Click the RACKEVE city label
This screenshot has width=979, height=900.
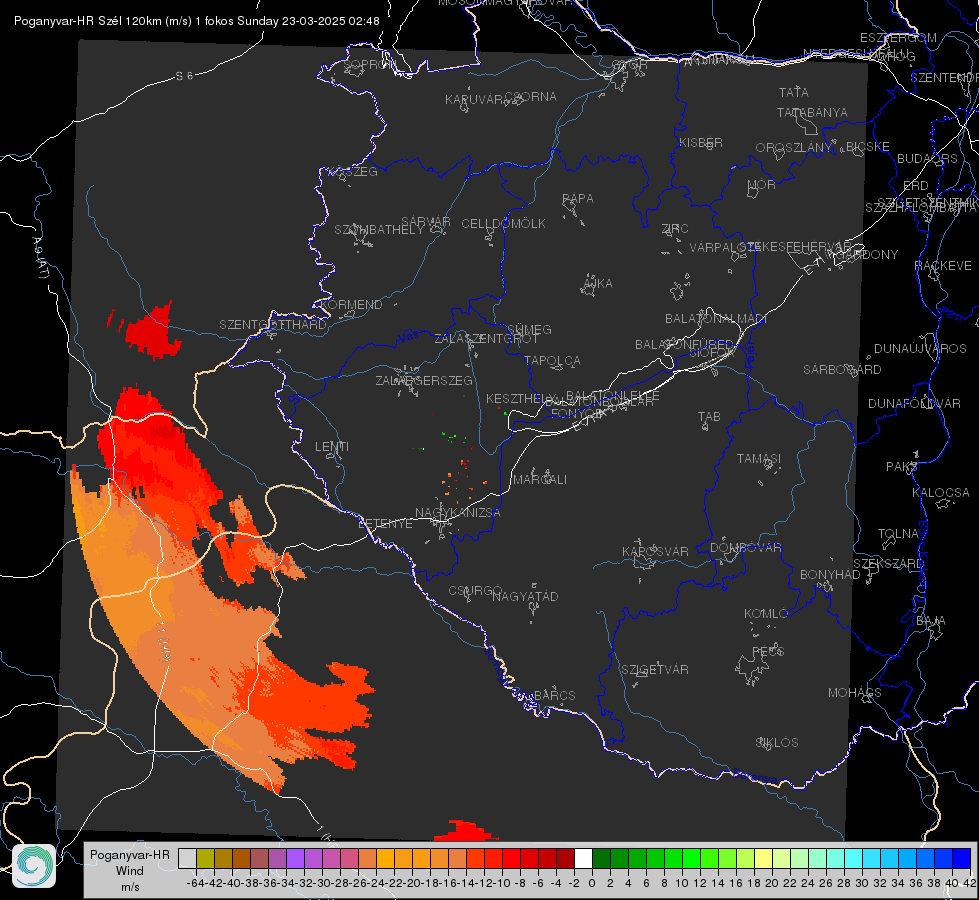click(x=943, y=266)
